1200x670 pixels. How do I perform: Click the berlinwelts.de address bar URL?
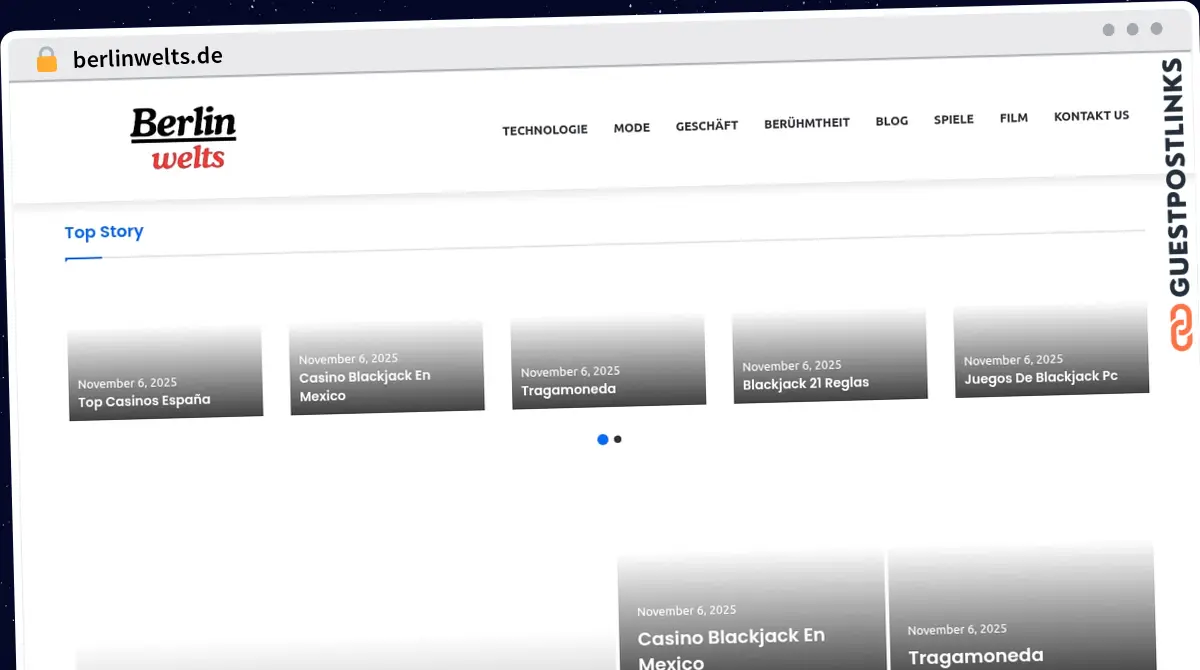147,57
